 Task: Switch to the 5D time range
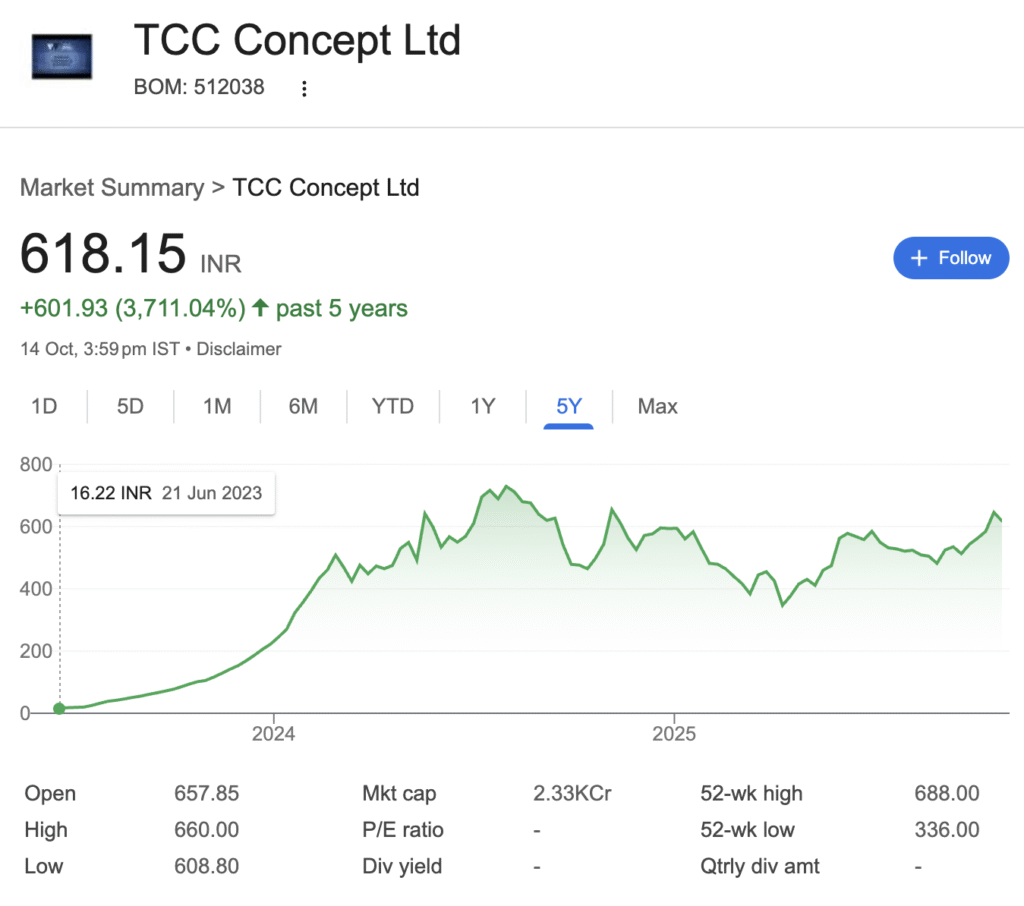[x=130, y=407]
